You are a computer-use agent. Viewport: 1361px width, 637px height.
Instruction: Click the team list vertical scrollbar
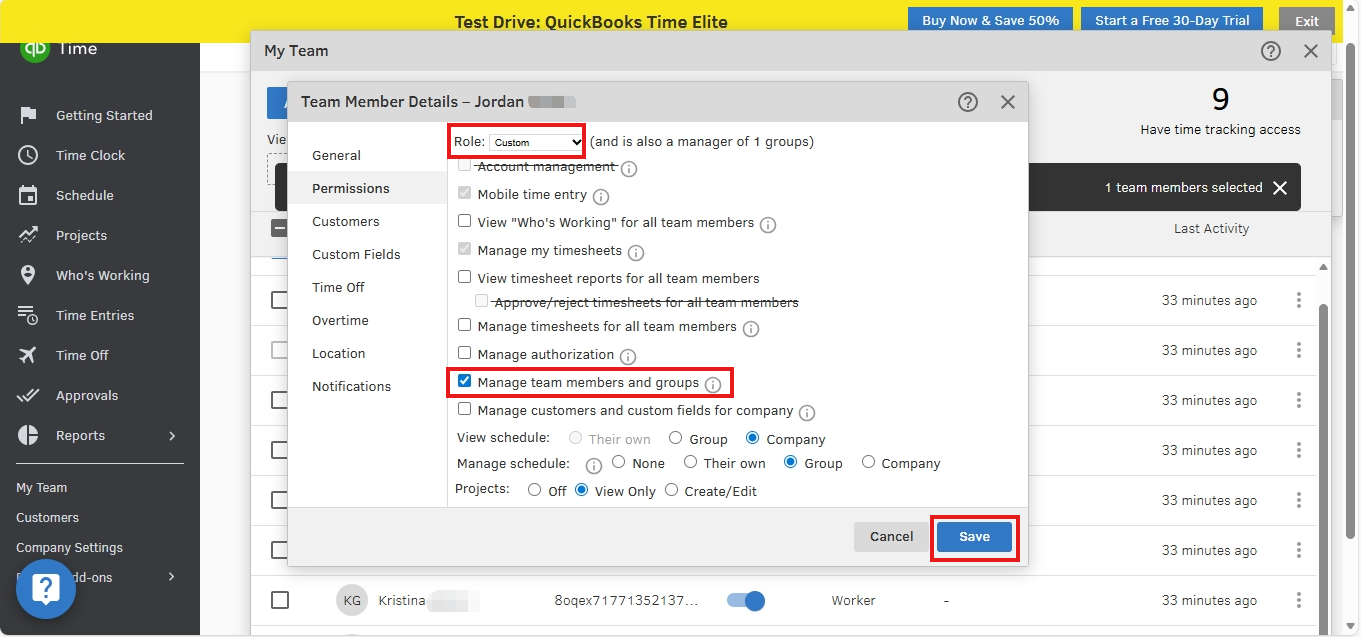(1323, 450)
